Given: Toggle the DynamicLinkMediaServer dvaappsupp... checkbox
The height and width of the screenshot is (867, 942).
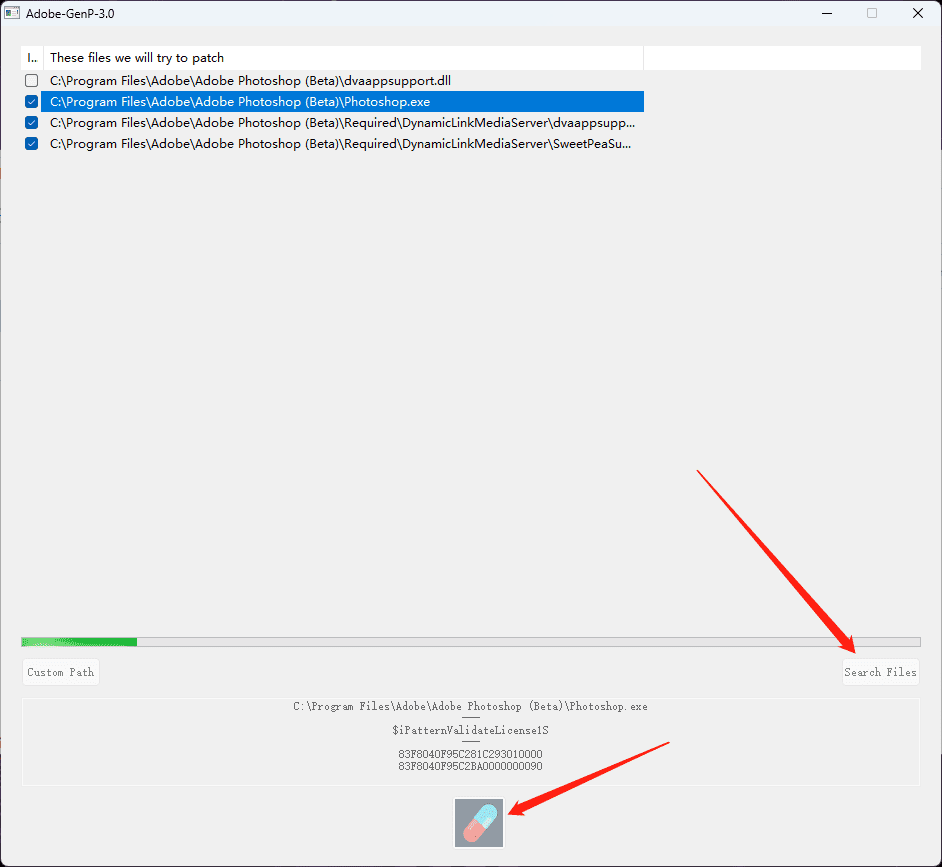Looking at the screenshot, I should pyautogui.click(x=32, y=123).
